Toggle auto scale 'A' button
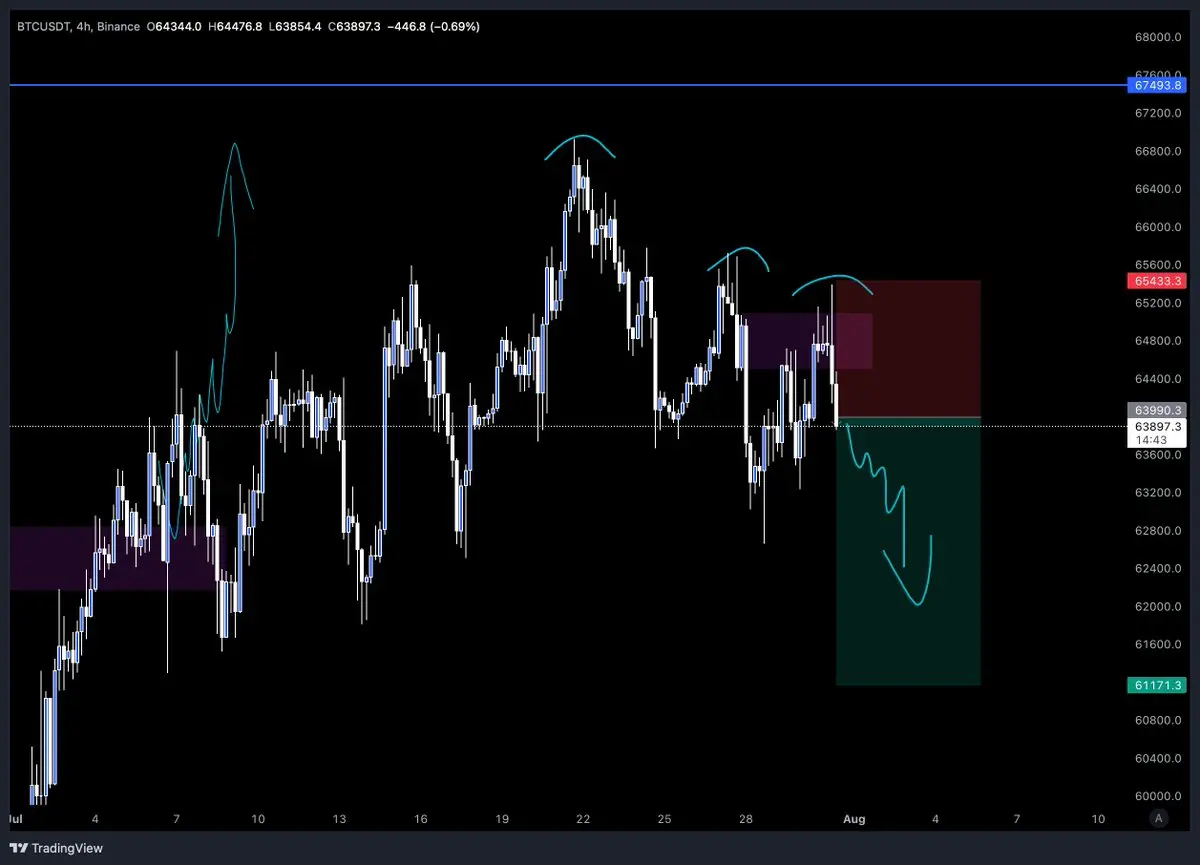 (x=1158, y=818)
